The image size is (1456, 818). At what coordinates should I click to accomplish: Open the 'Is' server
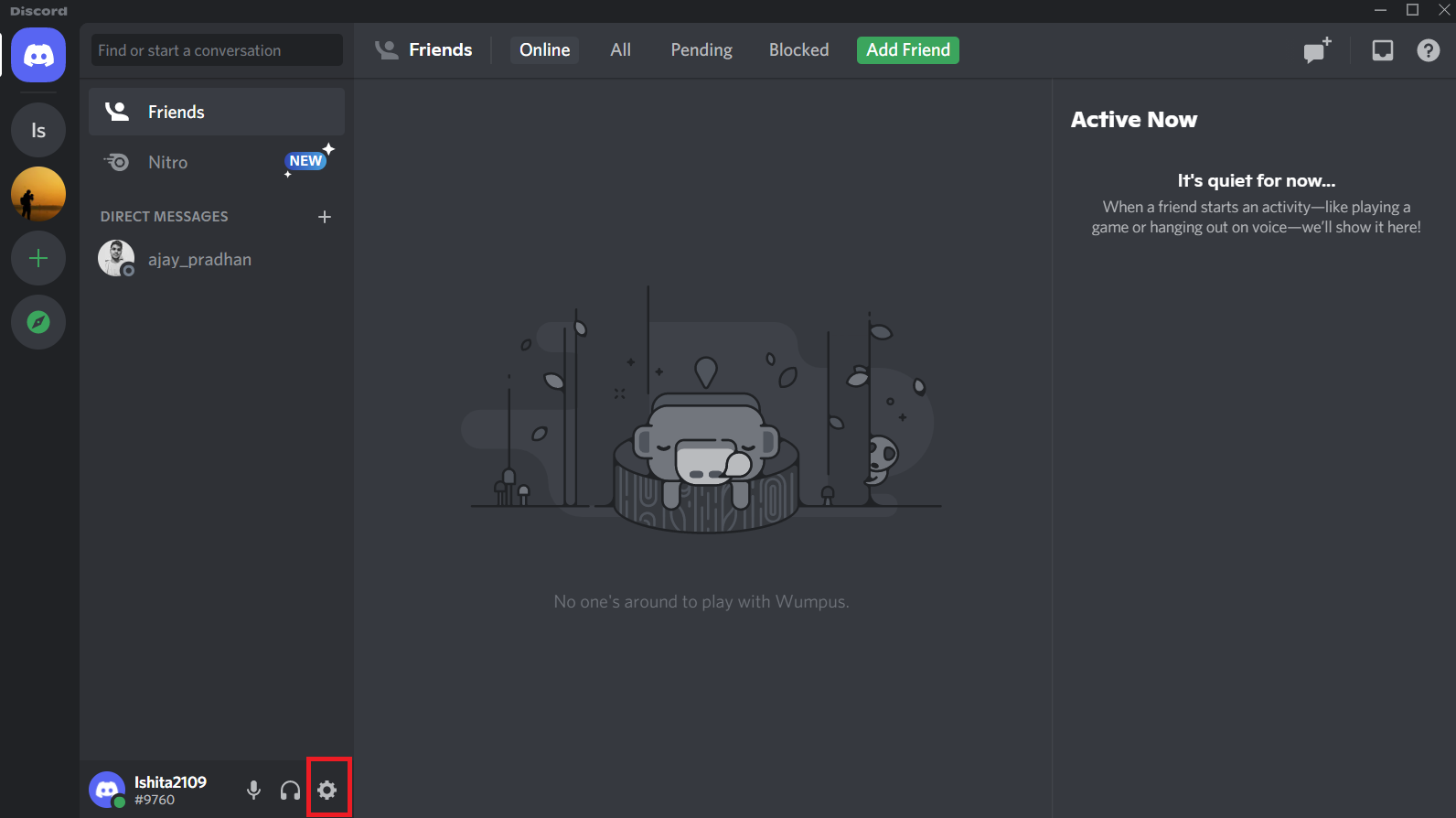[38, 130]
